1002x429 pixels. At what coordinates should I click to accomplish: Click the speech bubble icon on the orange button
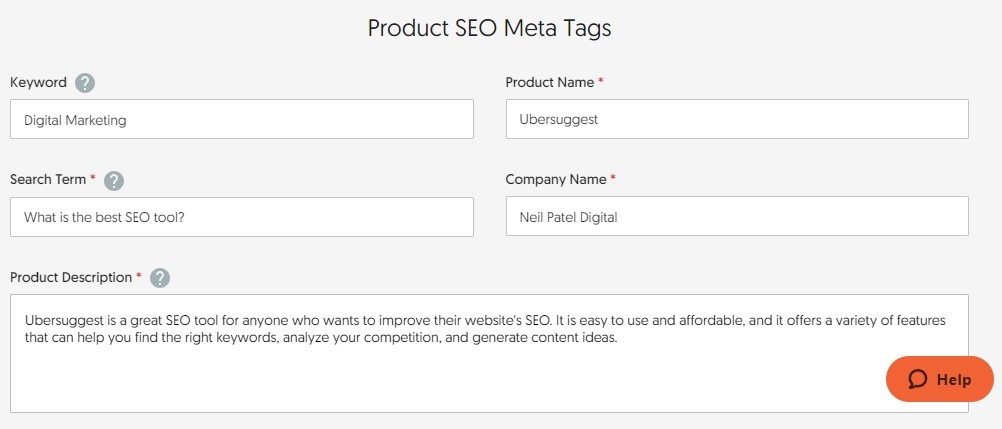coord(918,380)
